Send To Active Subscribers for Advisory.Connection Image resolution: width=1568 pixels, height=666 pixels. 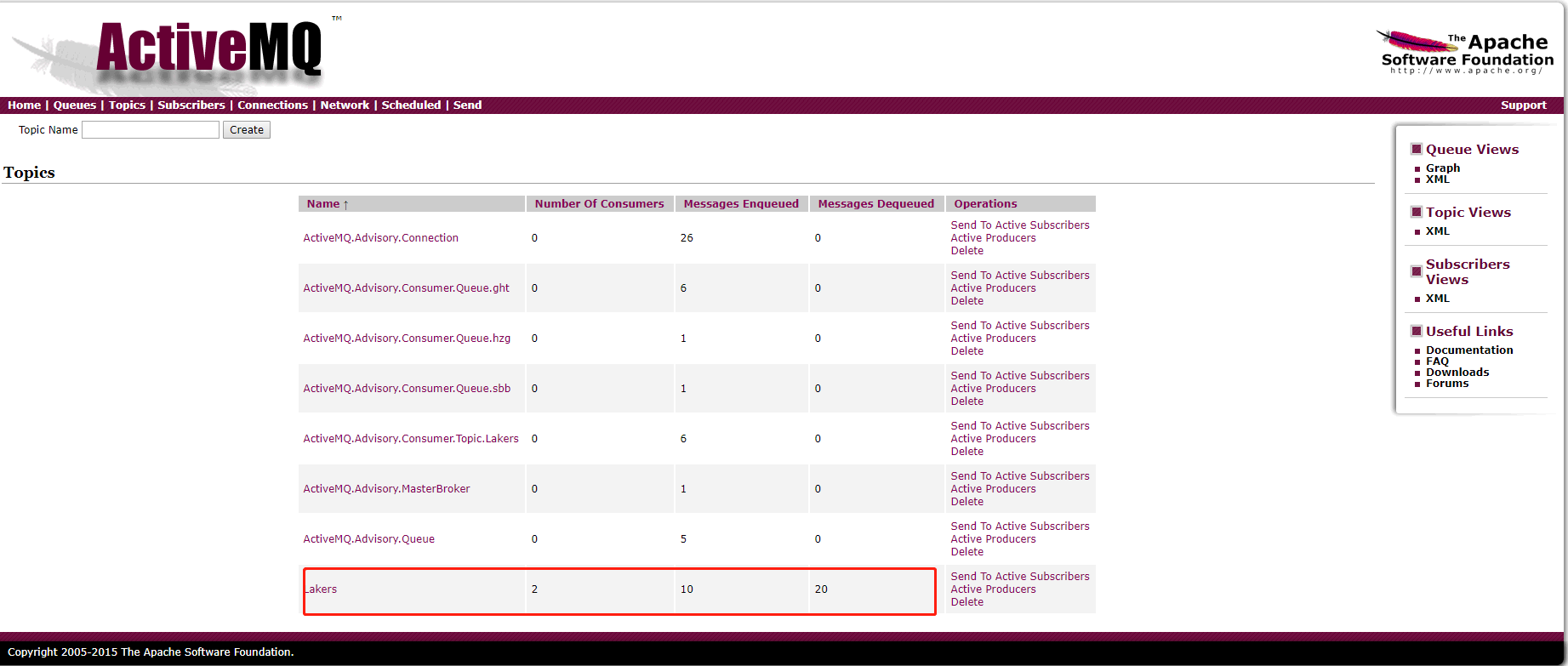click(1020, 225)
